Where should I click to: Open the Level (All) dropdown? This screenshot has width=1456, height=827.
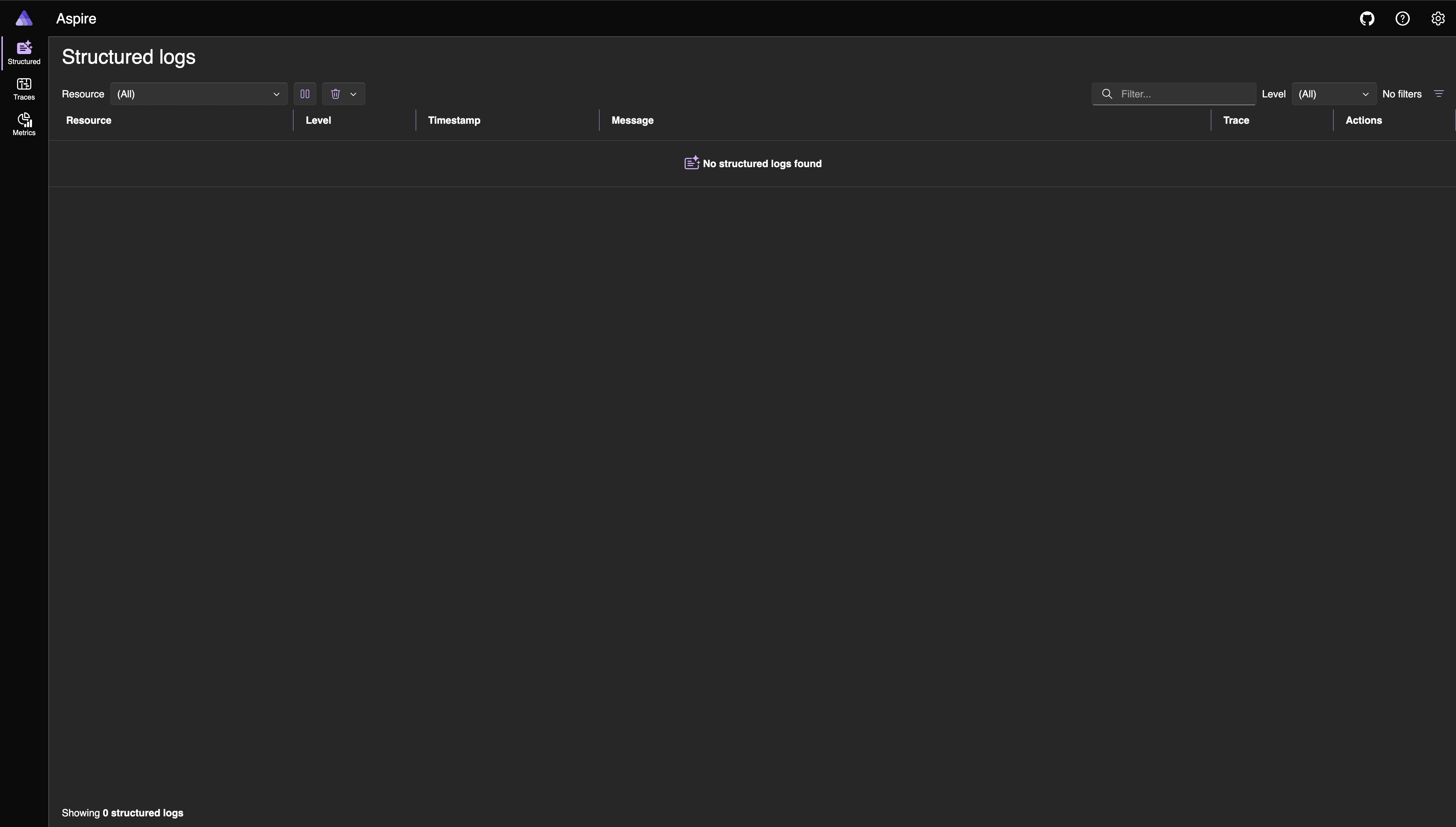click(1333, 94)
